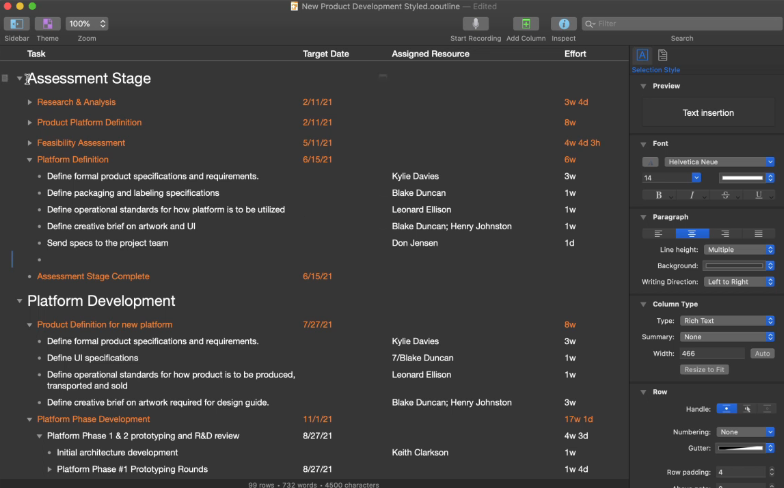Set paragraph alignment to right
The height and width of the screenshot is (488, 784).
[725, 234]
